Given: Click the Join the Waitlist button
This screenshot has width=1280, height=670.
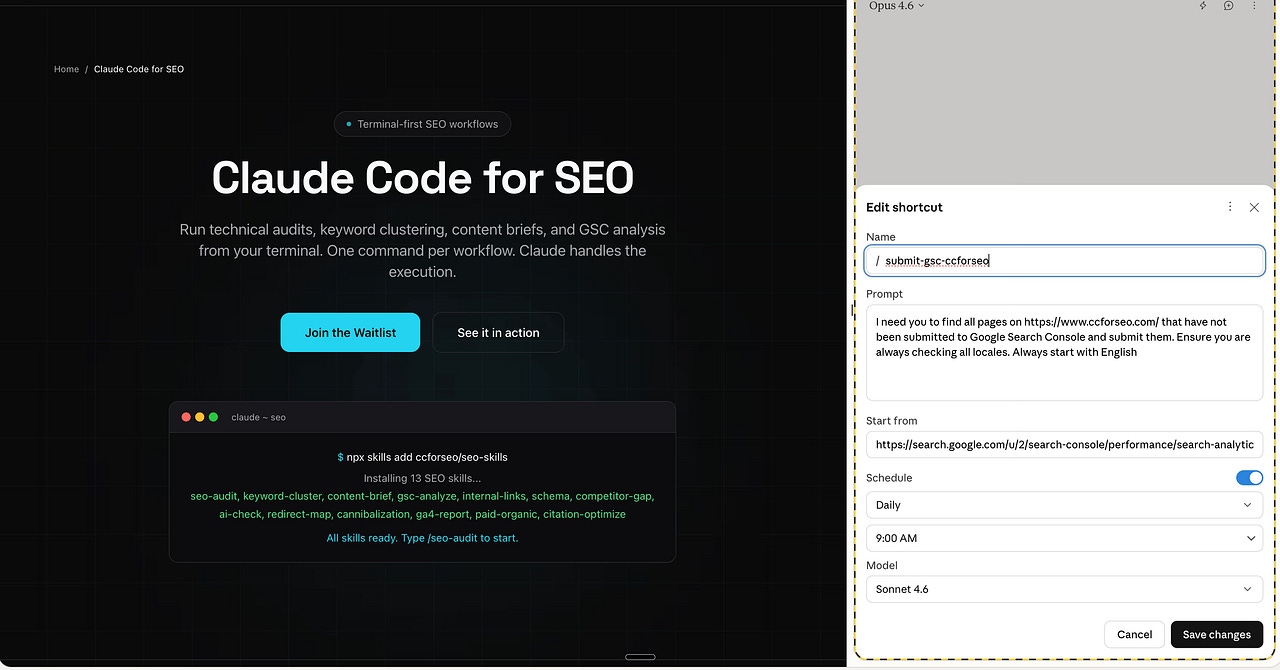Looking at the screenshot, I should [x=350, y=333].
